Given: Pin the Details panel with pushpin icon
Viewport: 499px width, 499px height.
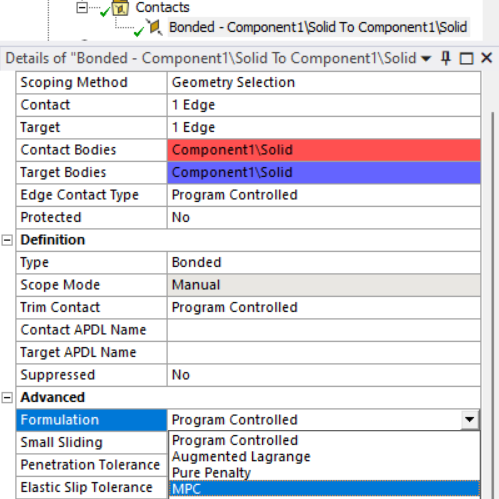Looking at the screenshot, I should point(446,58).
